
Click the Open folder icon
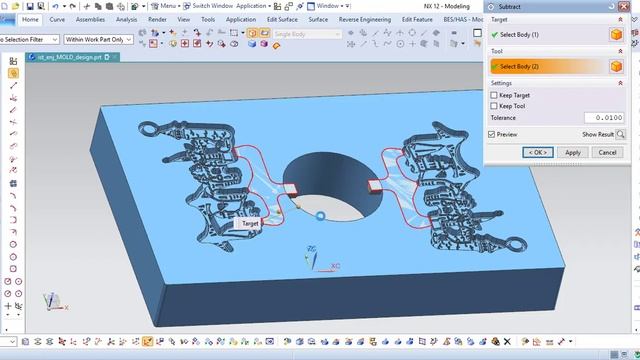[x=16, y=6]
